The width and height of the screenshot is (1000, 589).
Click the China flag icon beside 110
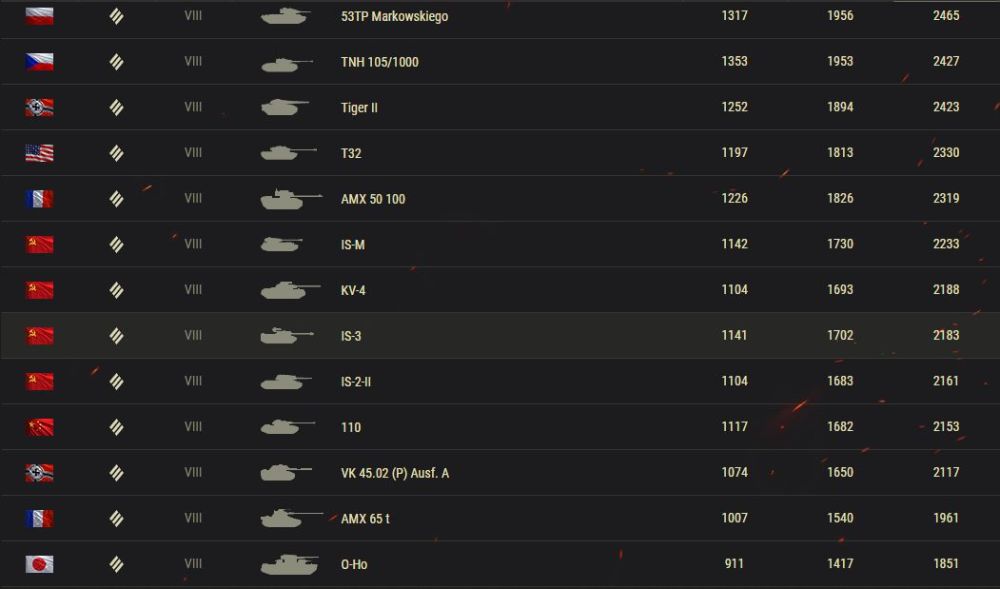pos(40,427)
